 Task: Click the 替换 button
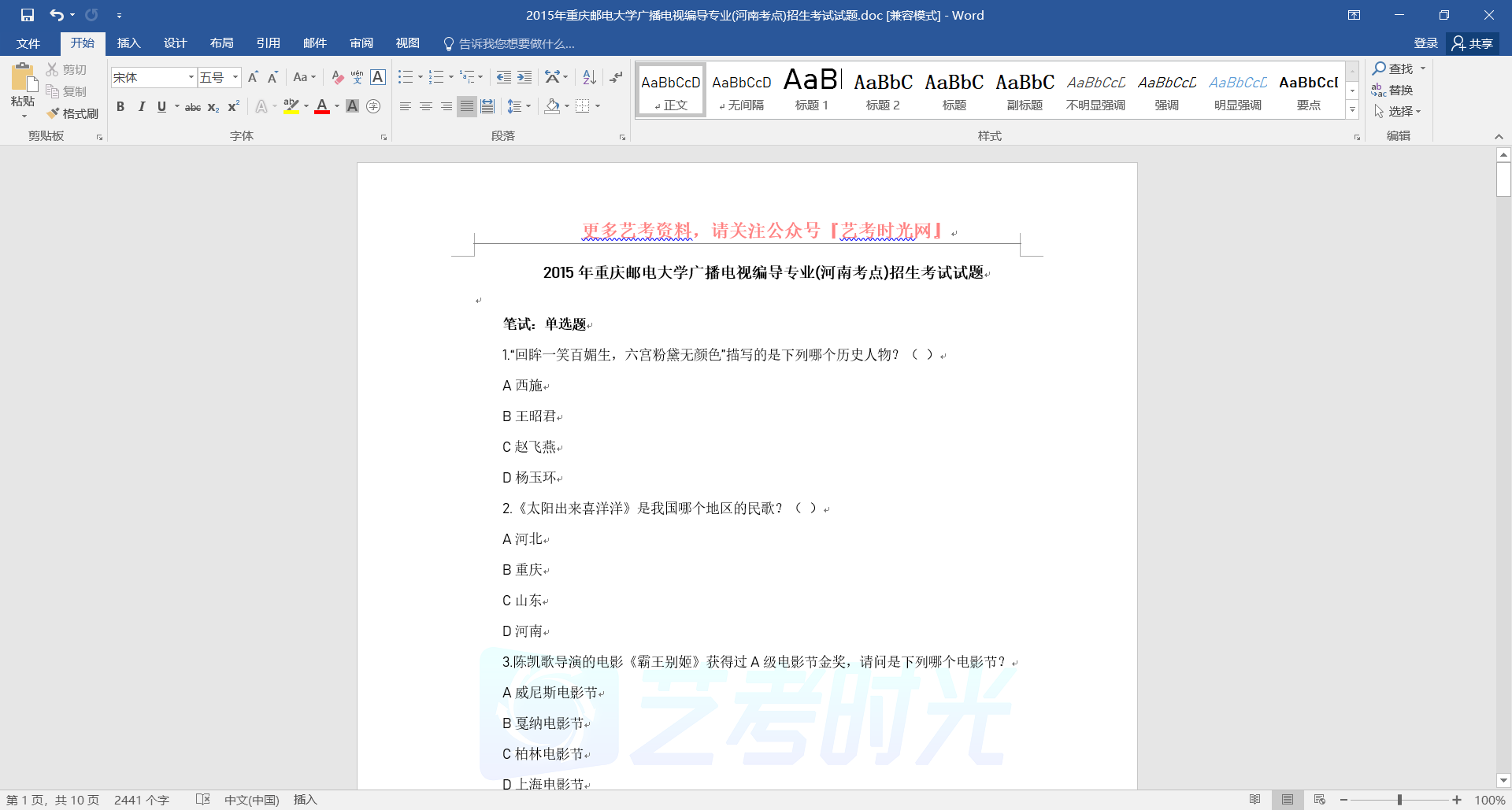(1392, 90)
